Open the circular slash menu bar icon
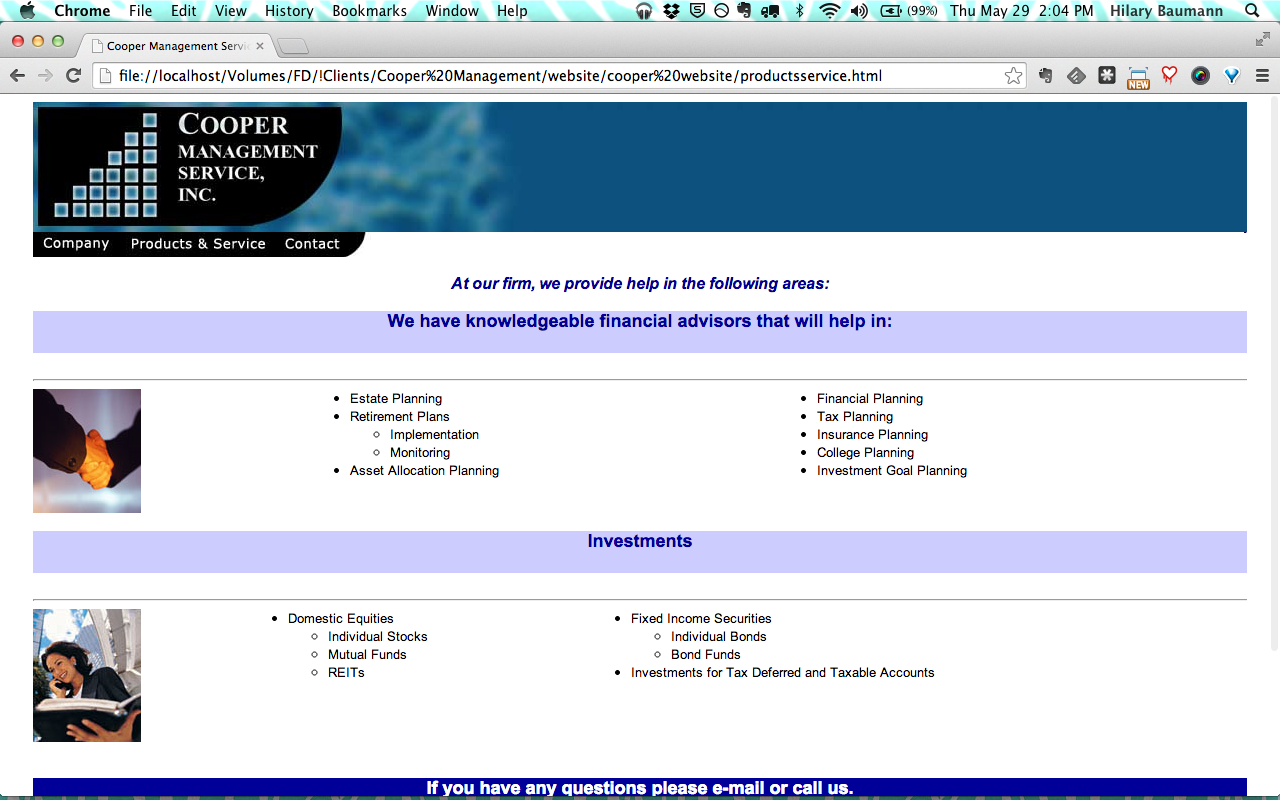The height and width of the screenshot is (800, 1280). click(x=721, y=11)
